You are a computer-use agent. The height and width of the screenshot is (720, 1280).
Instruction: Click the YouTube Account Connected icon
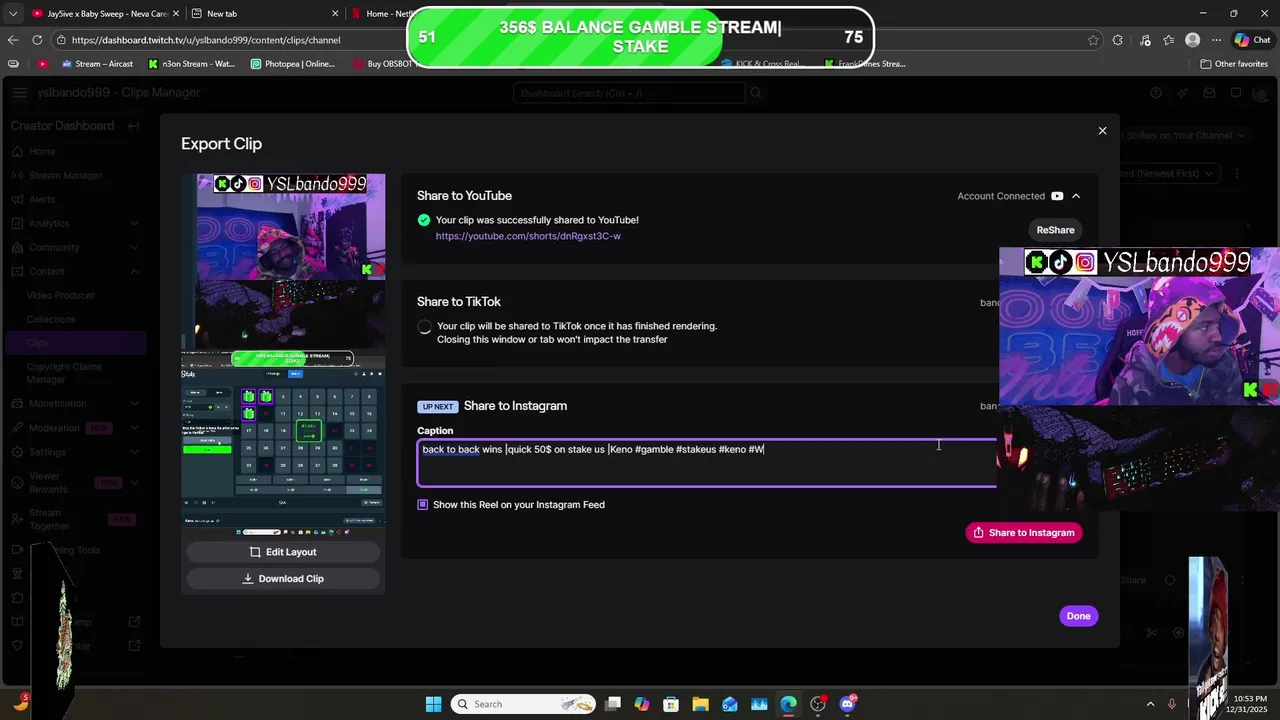tap(1057, 196)
